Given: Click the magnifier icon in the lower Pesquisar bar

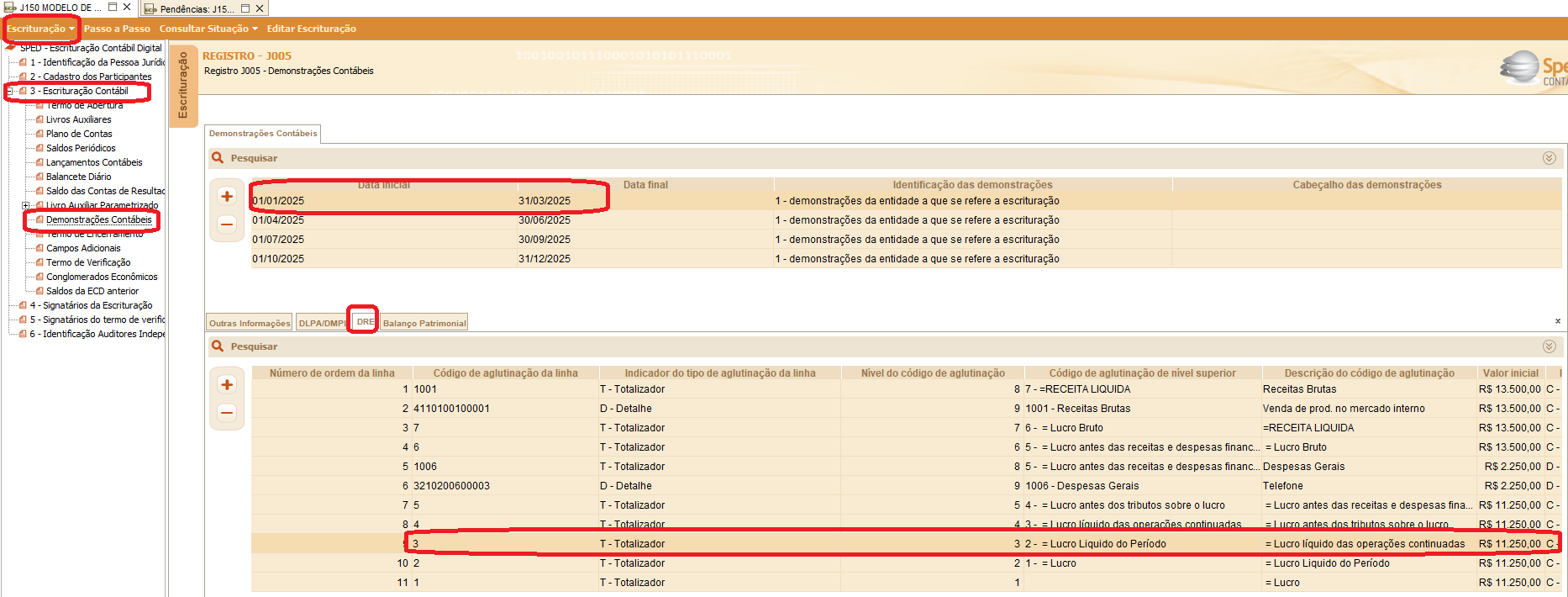Looking at the screenshot, I should 218,346.
